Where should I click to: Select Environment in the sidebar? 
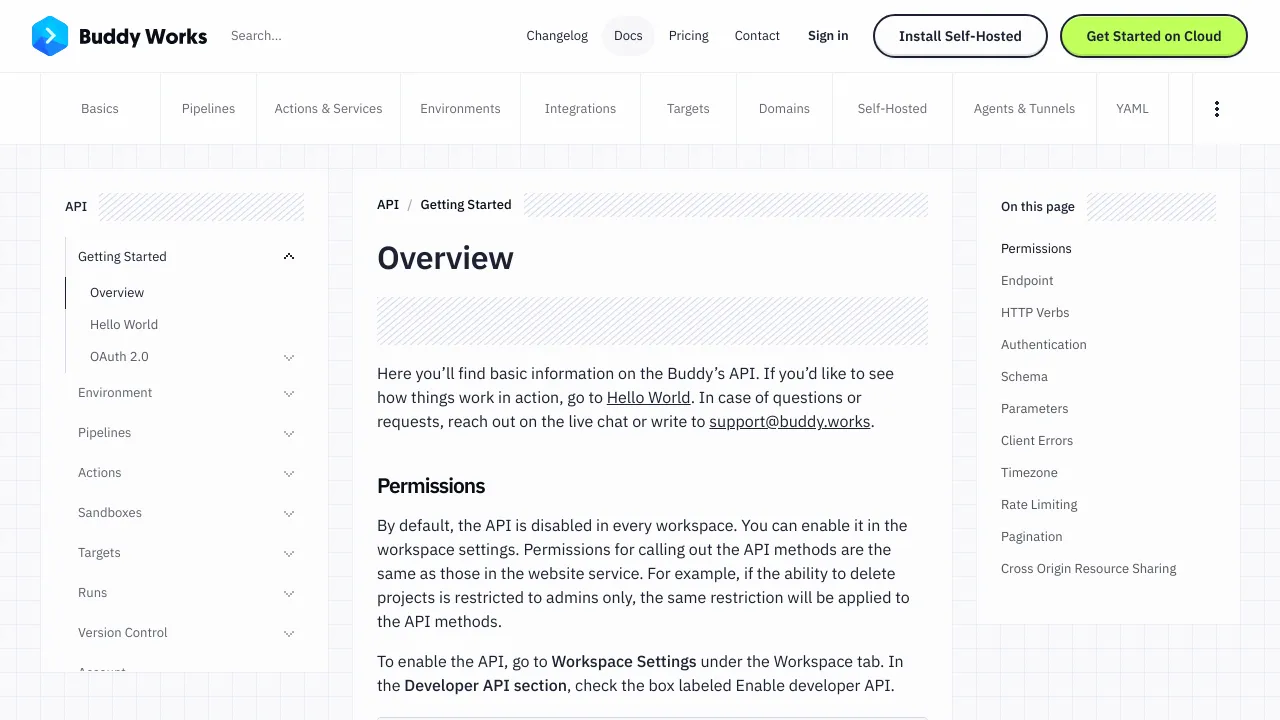point(115,393)
